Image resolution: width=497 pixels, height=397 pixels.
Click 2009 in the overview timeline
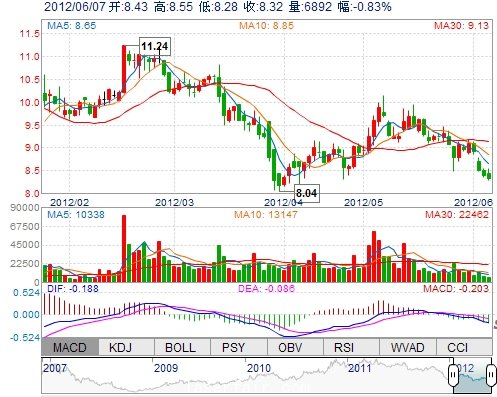pos(166,368)
